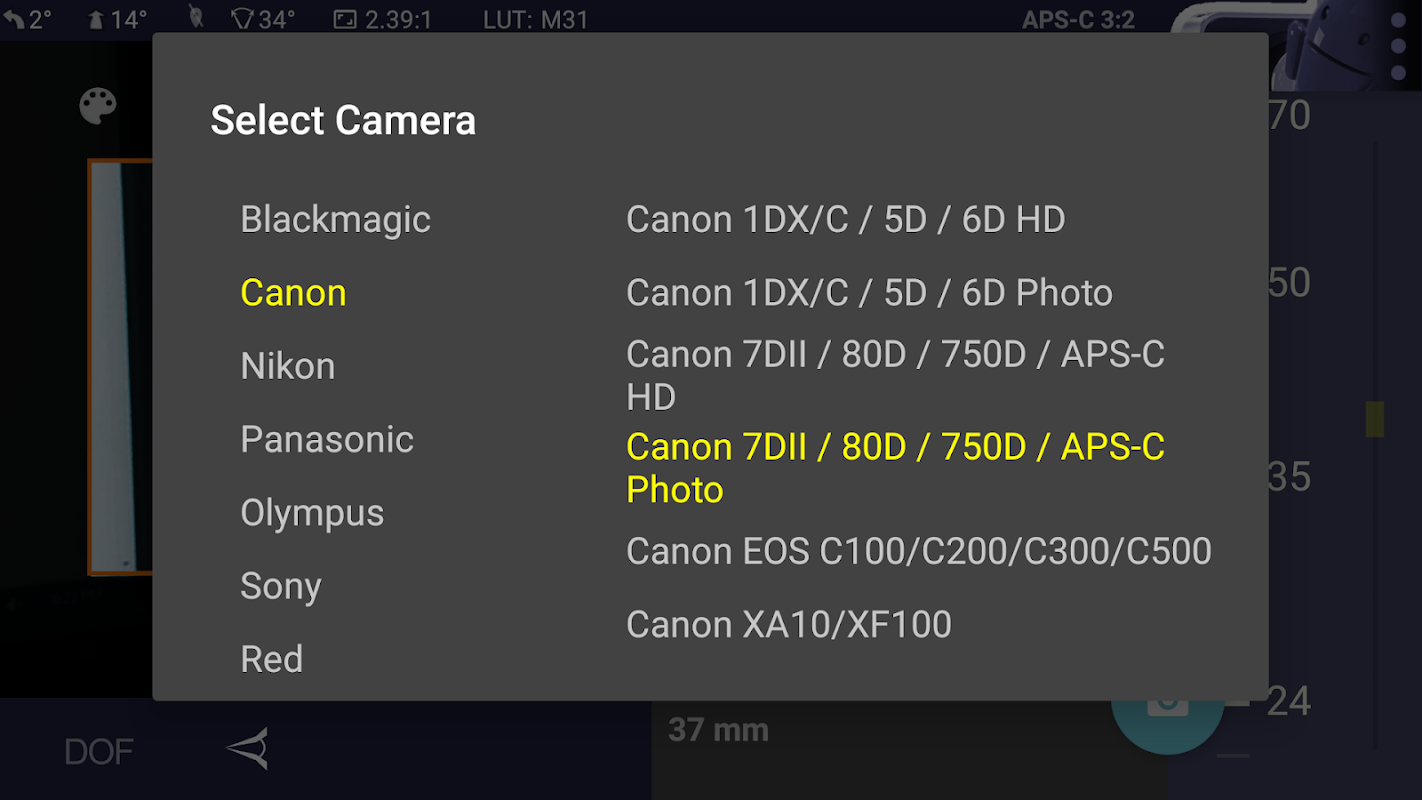This screenshot has height=800, width=1422.
Task: Tap the focal length slider handle
Action: coord(1375,419)
